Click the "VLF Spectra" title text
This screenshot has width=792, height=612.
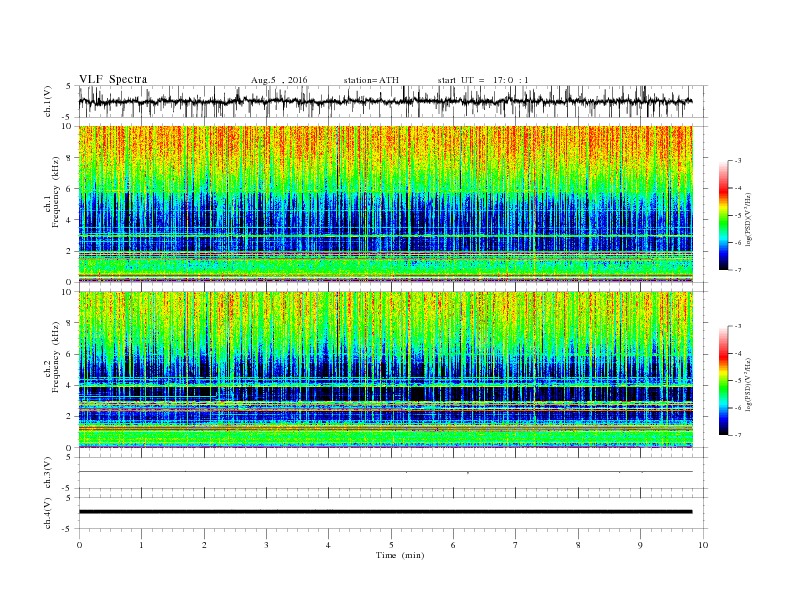pos(113,79)
